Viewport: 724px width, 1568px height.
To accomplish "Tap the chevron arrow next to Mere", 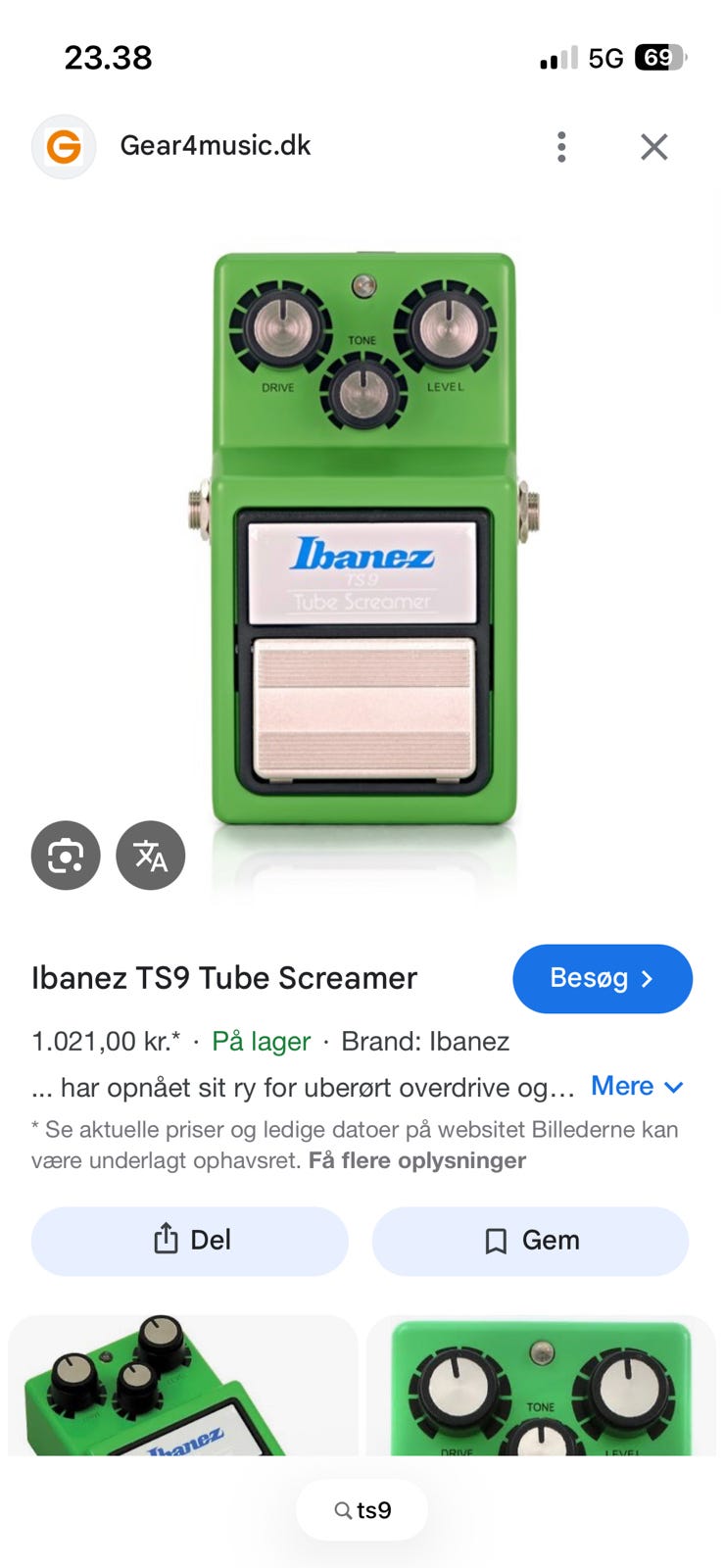I will [673, 1087].
